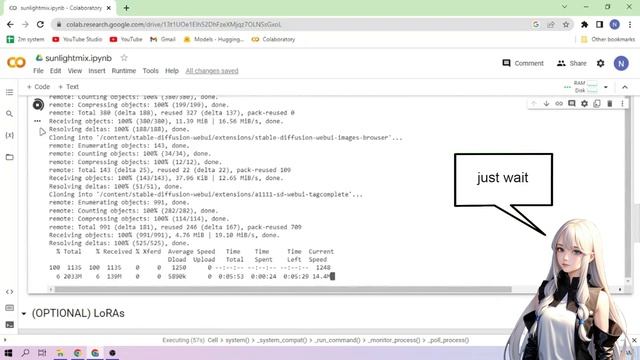Viewport: 640px width, 360px height.
Task: Open the Help menu
Action: 172,71
